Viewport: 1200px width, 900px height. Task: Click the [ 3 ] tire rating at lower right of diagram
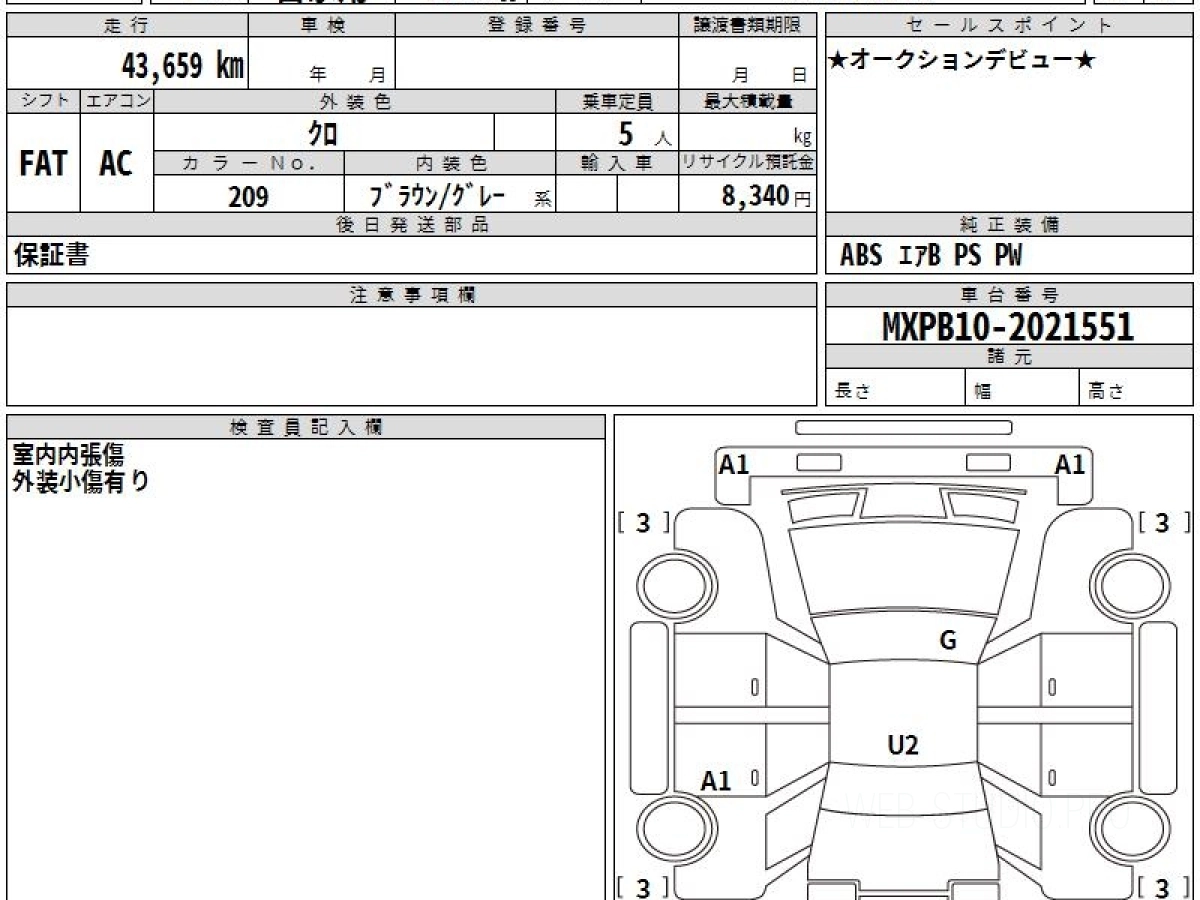point(1162,887)
